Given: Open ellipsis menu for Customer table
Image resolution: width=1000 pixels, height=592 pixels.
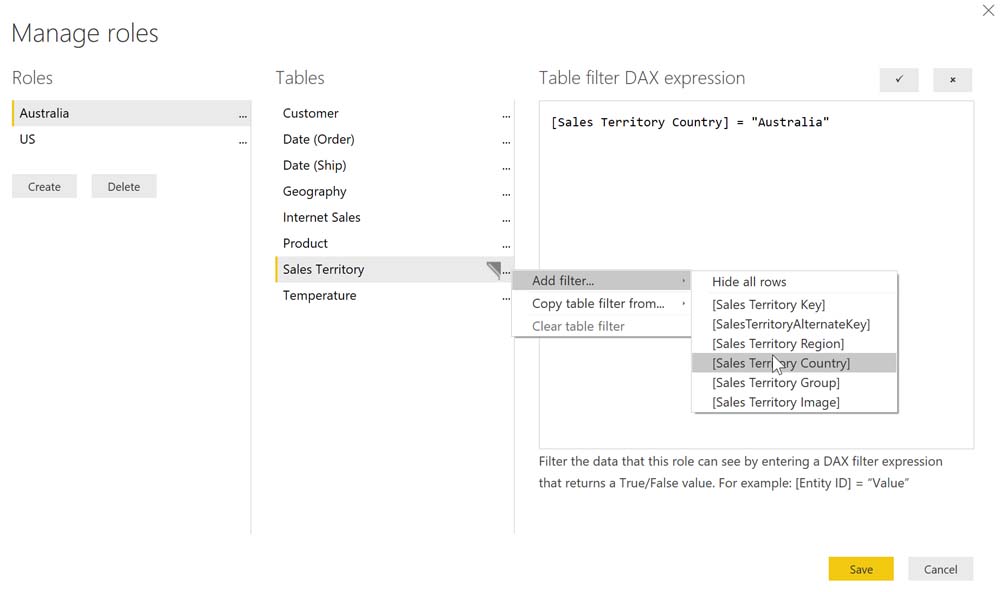Looking at the screenshot, I should click(x=506, y=115).
